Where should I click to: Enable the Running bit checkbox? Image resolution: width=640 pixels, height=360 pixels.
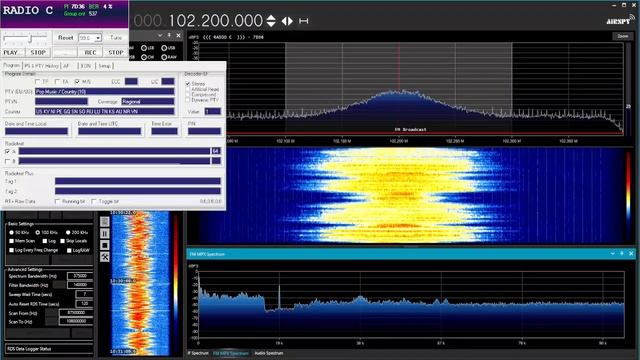(58, 201)
